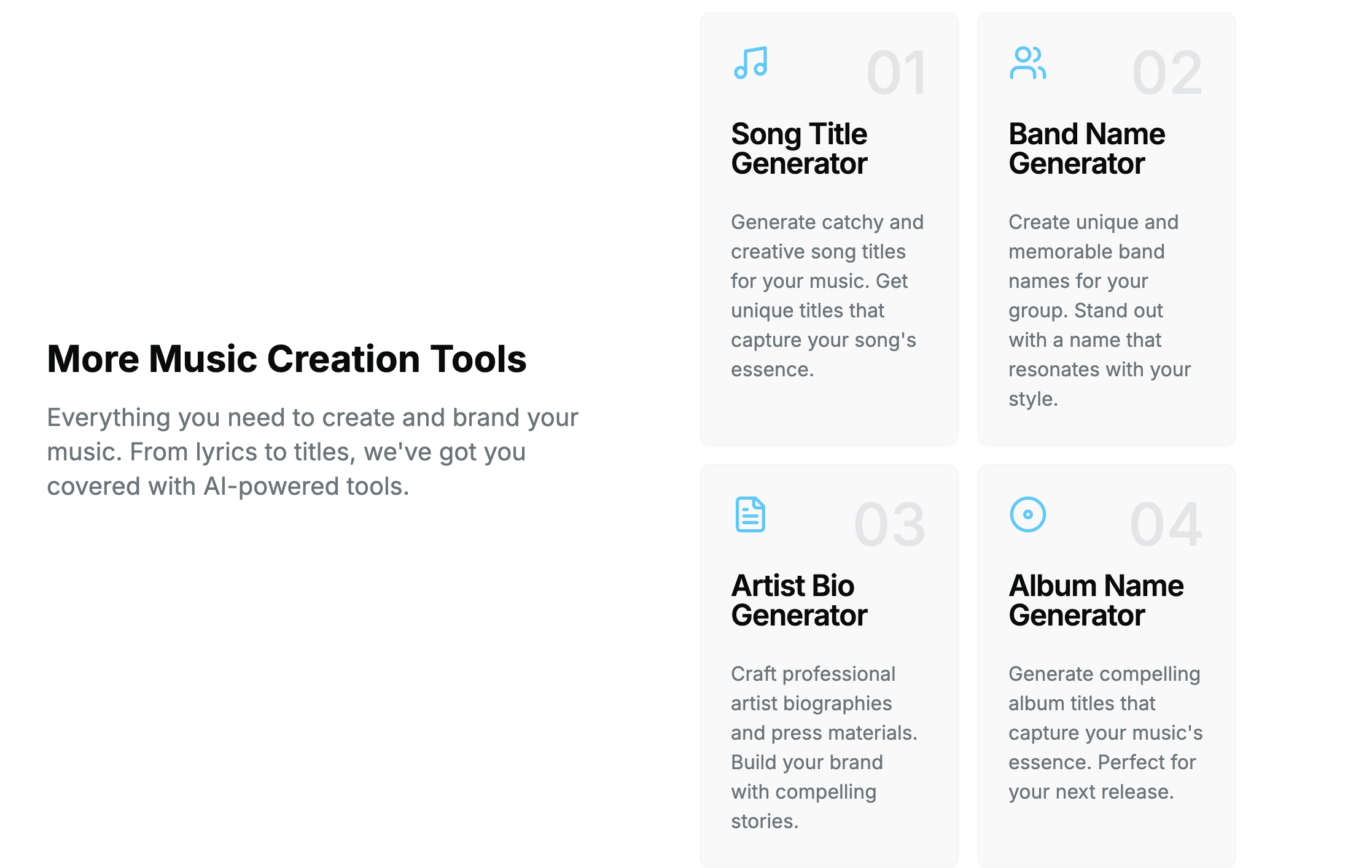Click the music note icon
Image resolution: width=1372 pixels, height=868 pixels.
point(750,63)
